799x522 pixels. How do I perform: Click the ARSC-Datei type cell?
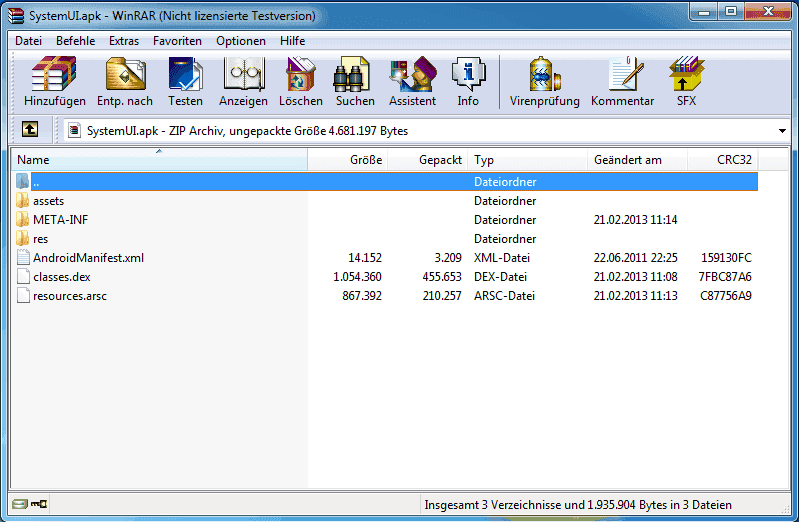tap(504, 296)
